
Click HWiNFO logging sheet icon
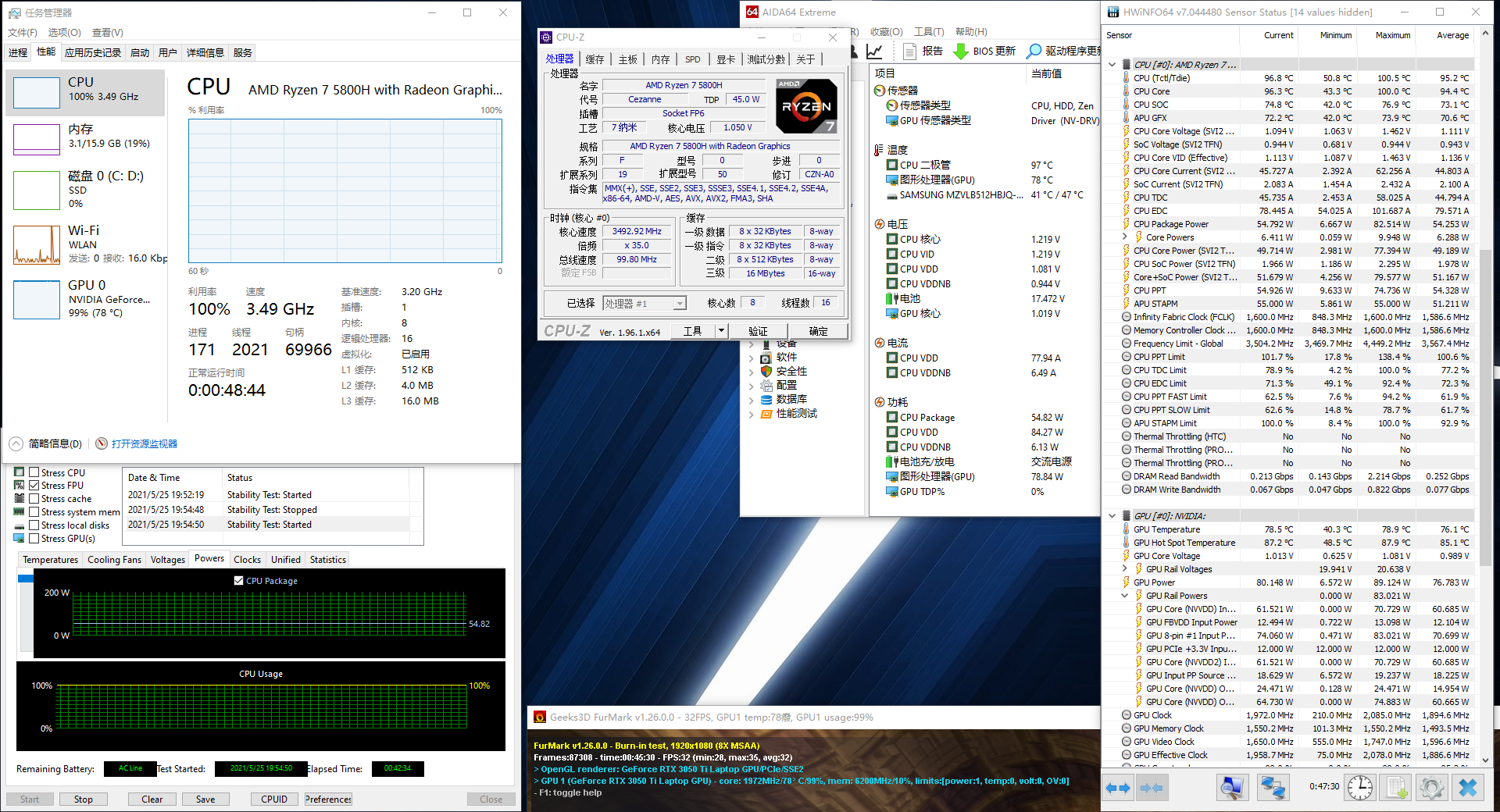click(x=1398, y=788)
